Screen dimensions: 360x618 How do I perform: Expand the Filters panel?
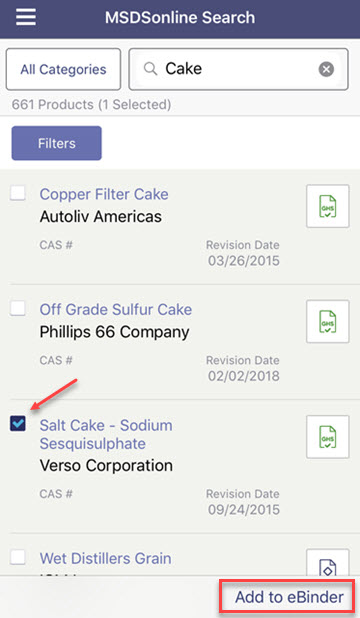point(56,143)
